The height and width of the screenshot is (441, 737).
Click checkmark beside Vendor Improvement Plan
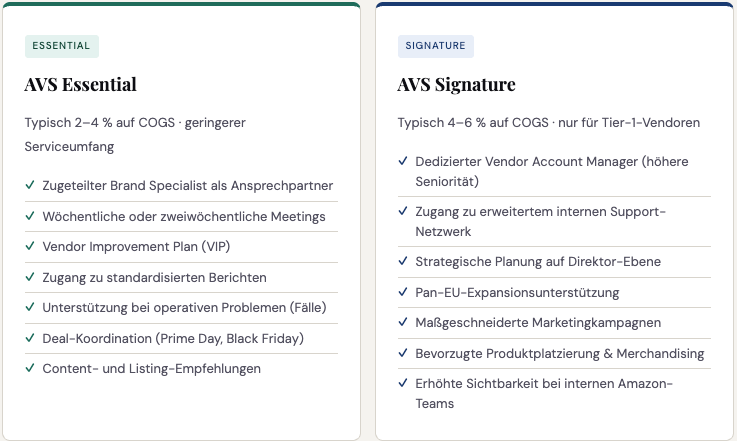[30, 246]
